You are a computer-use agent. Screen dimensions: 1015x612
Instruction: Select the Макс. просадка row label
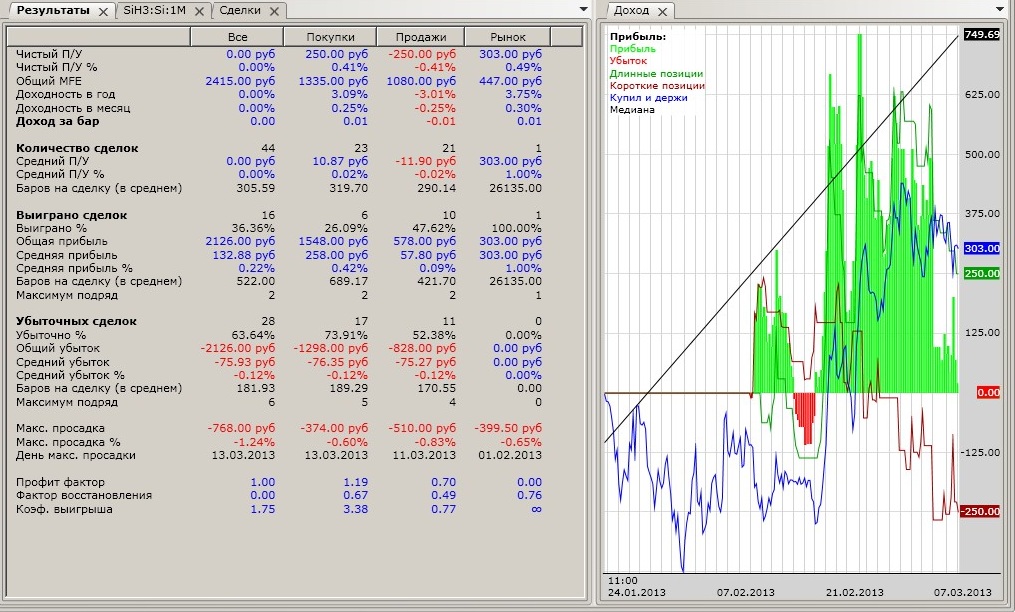[x=60, y=428]
